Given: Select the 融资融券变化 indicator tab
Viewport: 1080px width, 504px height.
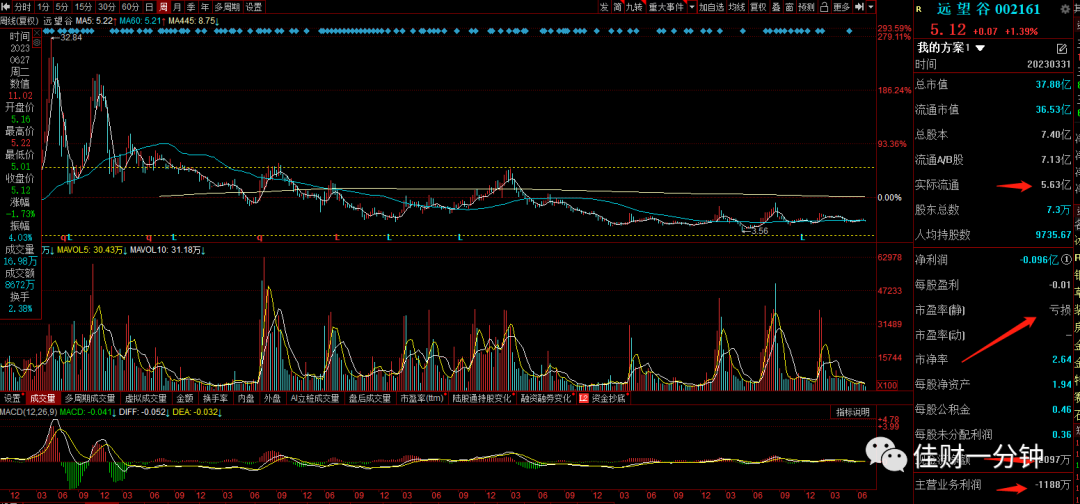Looking at the screenshot, I should point(547,398).
